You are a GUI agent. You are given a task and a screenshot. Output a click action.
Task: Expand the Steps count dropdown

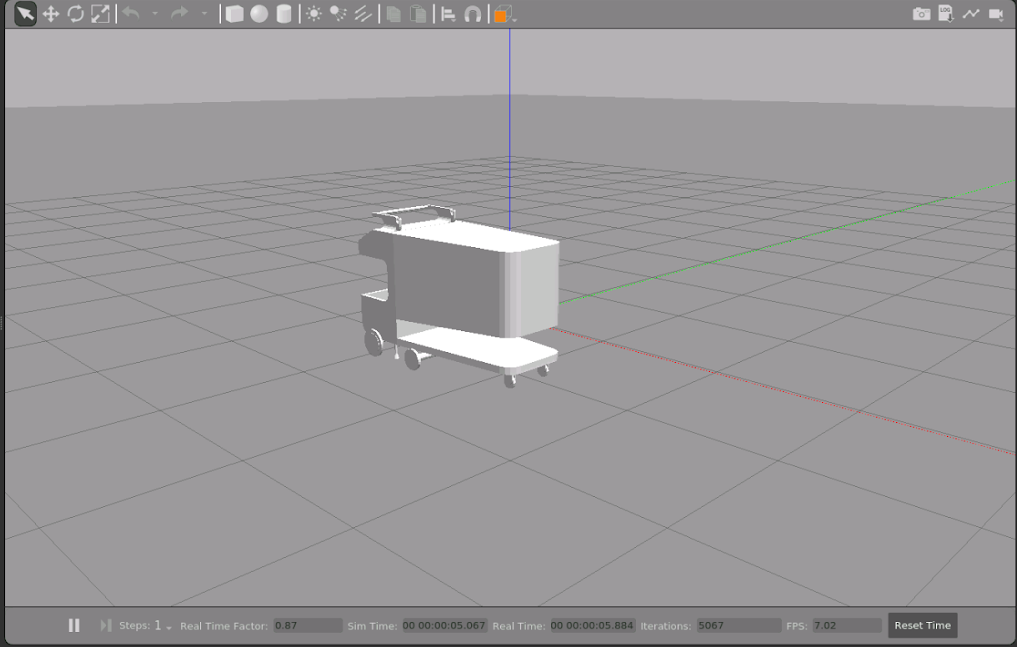(x=168, y=627)
